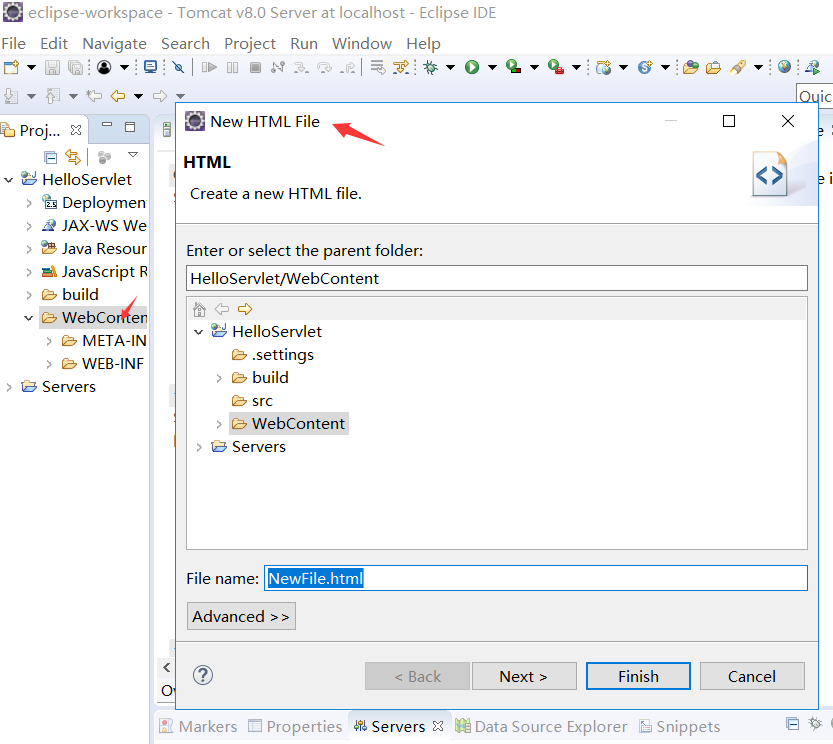Click the File name input field
The height and width of the screenshot is (744, 833).
click(x=536, y=578)
